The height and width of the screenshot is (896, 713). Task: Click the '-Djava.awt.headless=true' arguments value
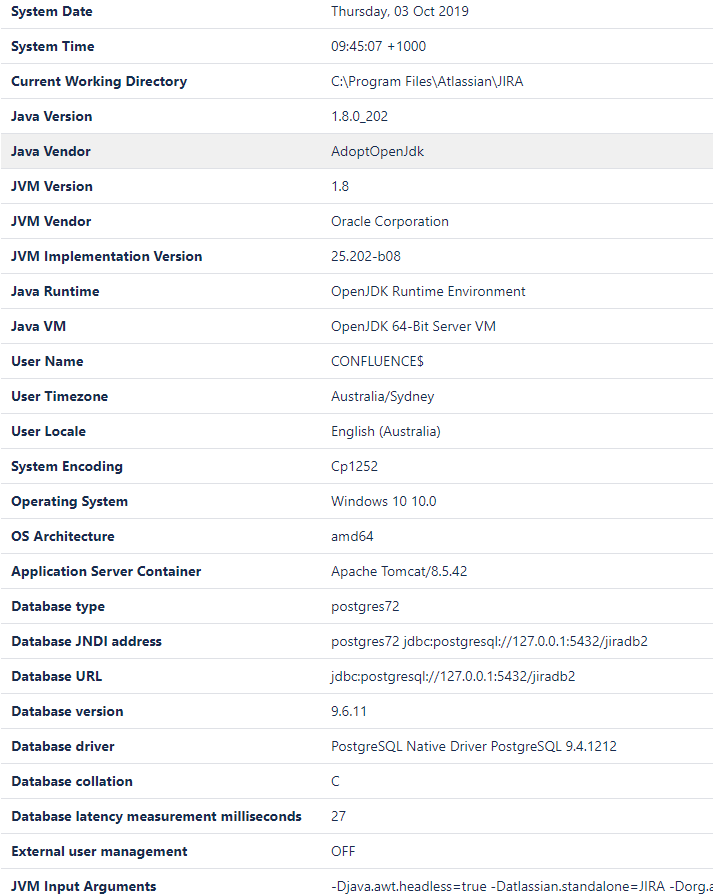522,886
